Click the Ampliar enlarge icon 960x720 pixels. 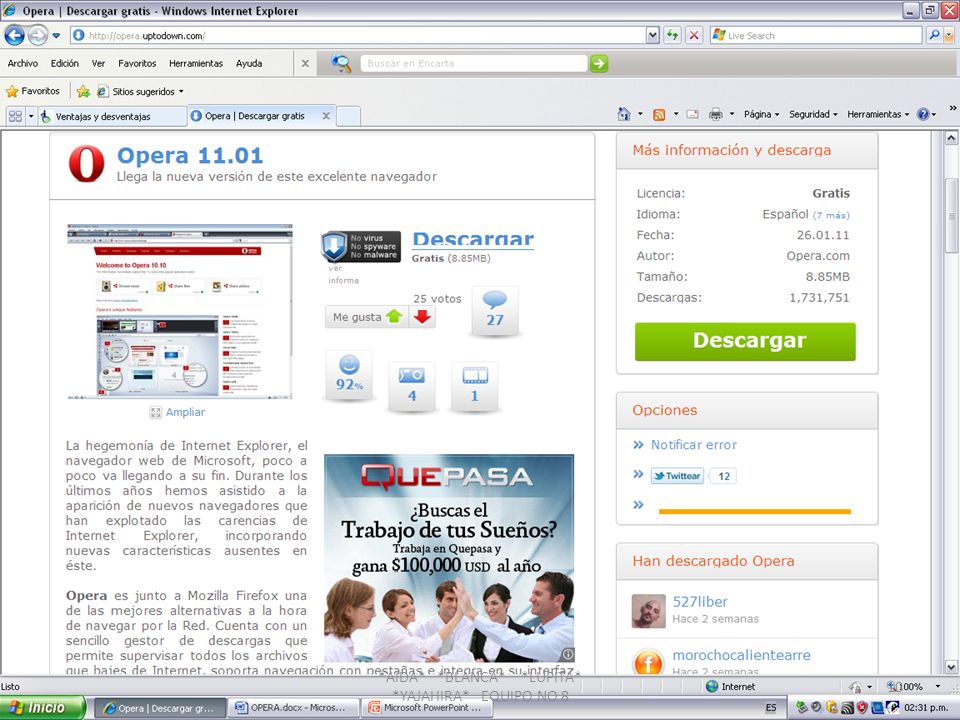(156, 412)
